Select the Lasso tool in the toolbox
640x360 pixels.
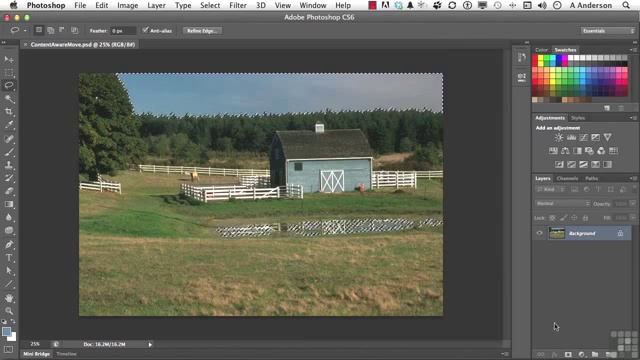pos(9,86)
